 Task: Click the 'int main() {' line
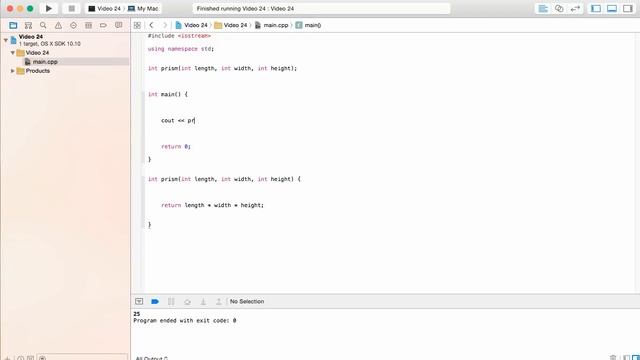(x=168, y=94)
